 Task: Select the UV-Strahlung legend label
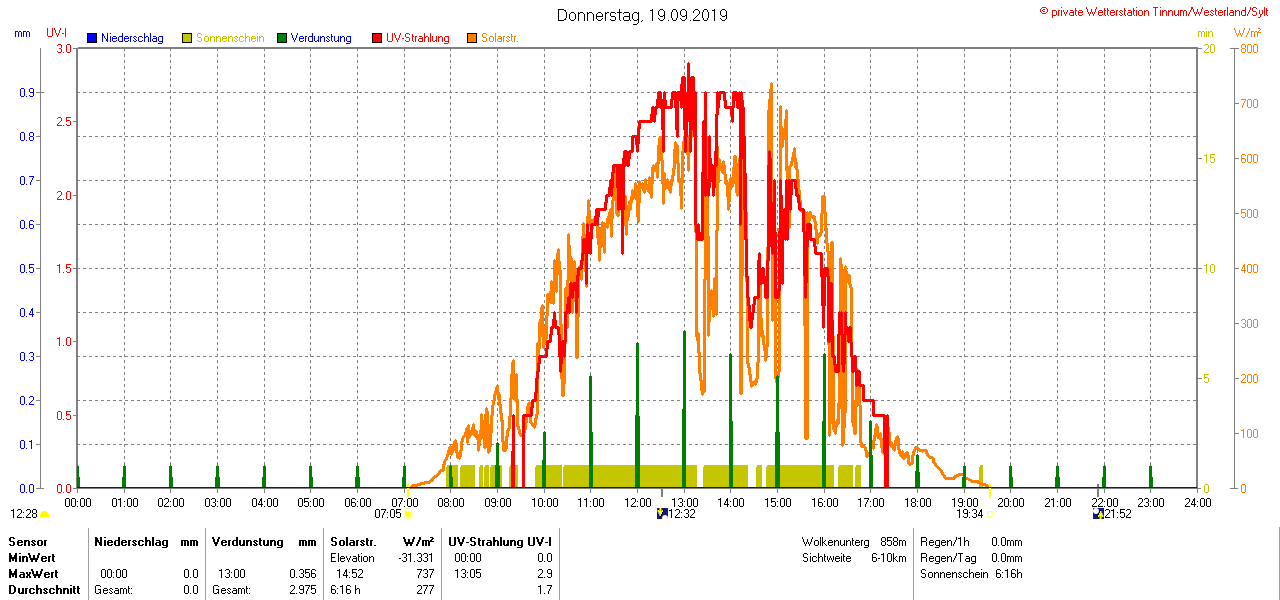click(418, 38)
